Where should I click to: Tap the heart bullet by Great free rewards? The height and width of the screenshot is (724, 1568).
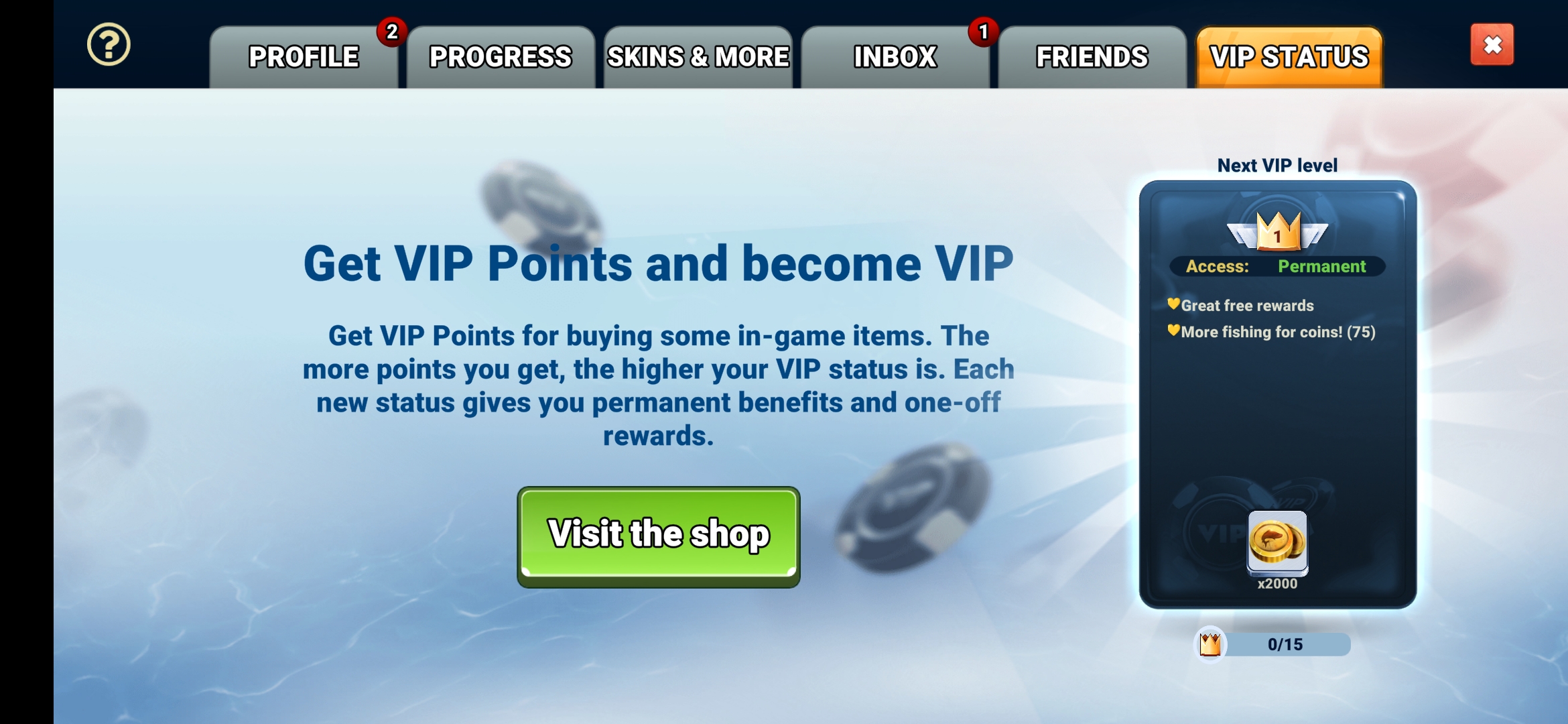click(x=1173, y=304)
